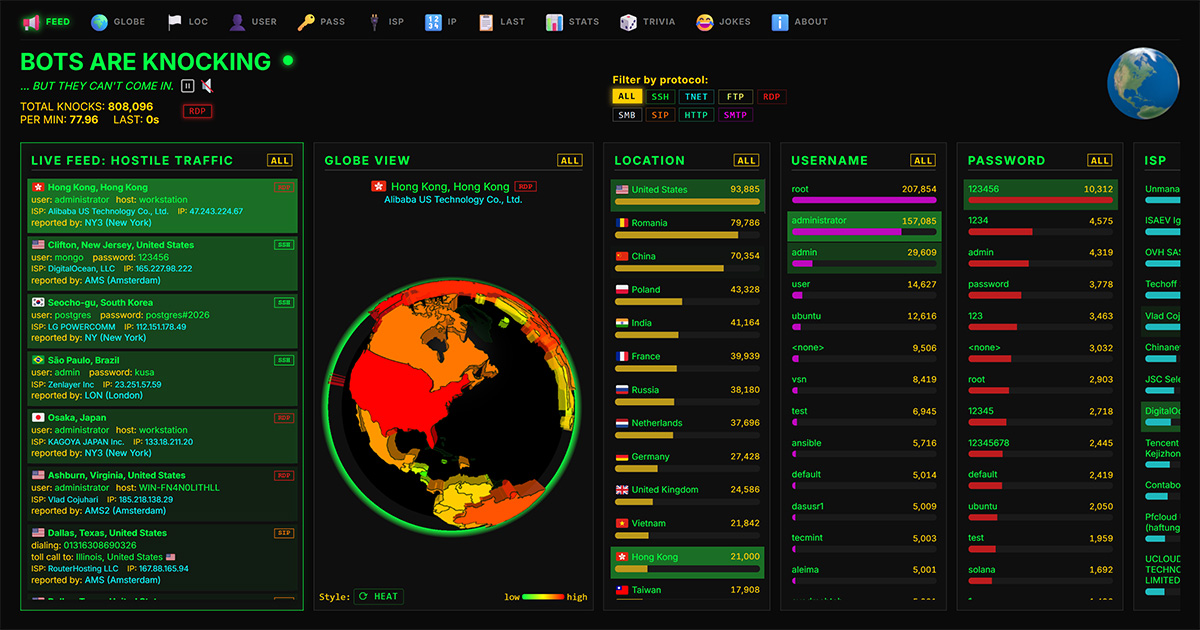Viewport: 1200px width, 630px height.
Task: Select the Osaka, Japan feed entry
Action: (x=162, y=436)
